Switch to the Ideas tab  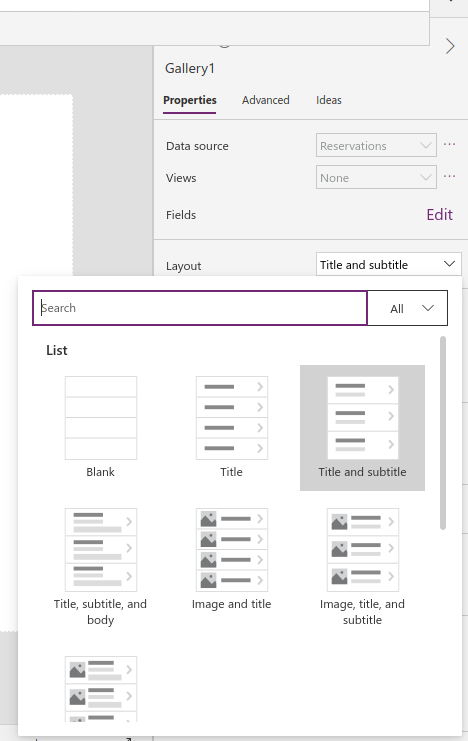(329, 100)
